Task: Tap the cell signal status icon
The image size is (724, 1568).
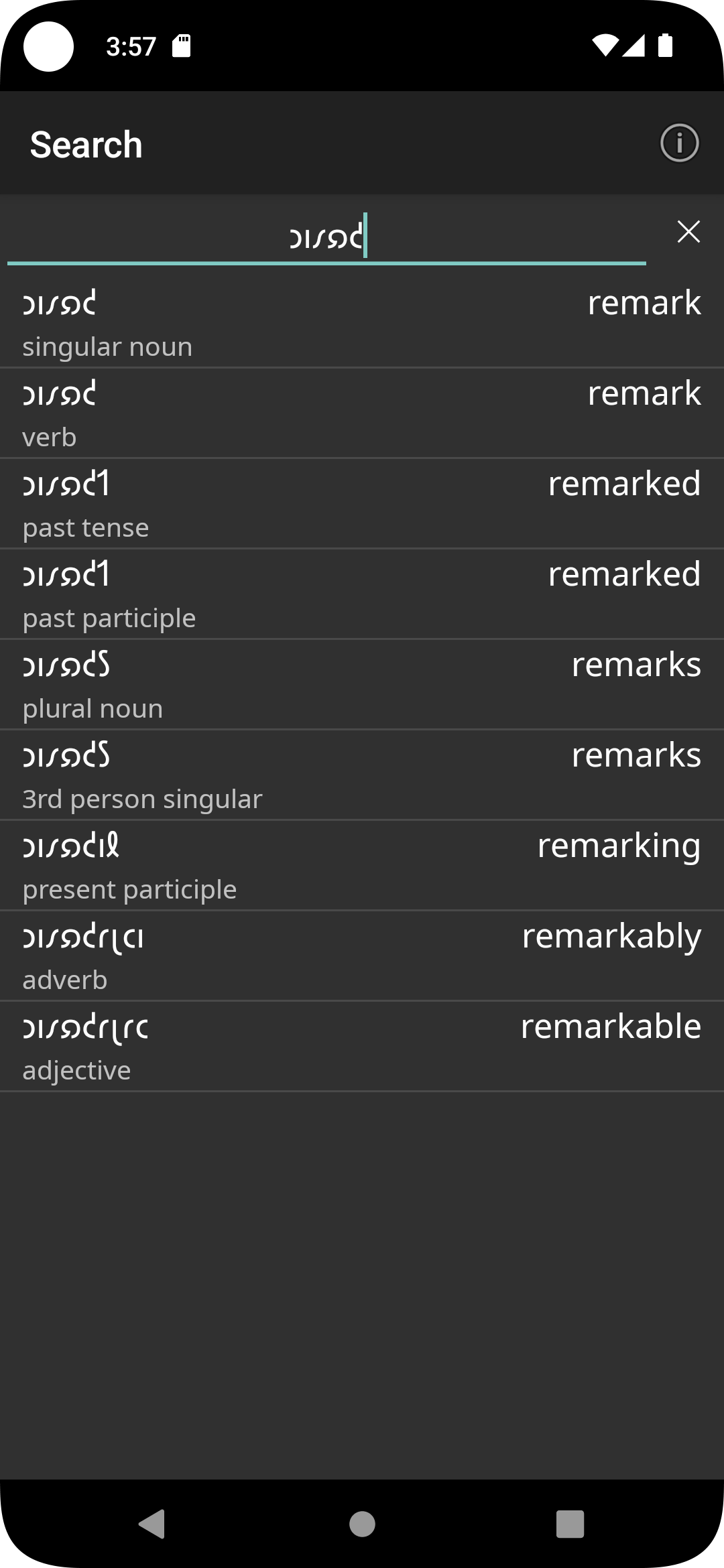Action: tap(633, 46)
